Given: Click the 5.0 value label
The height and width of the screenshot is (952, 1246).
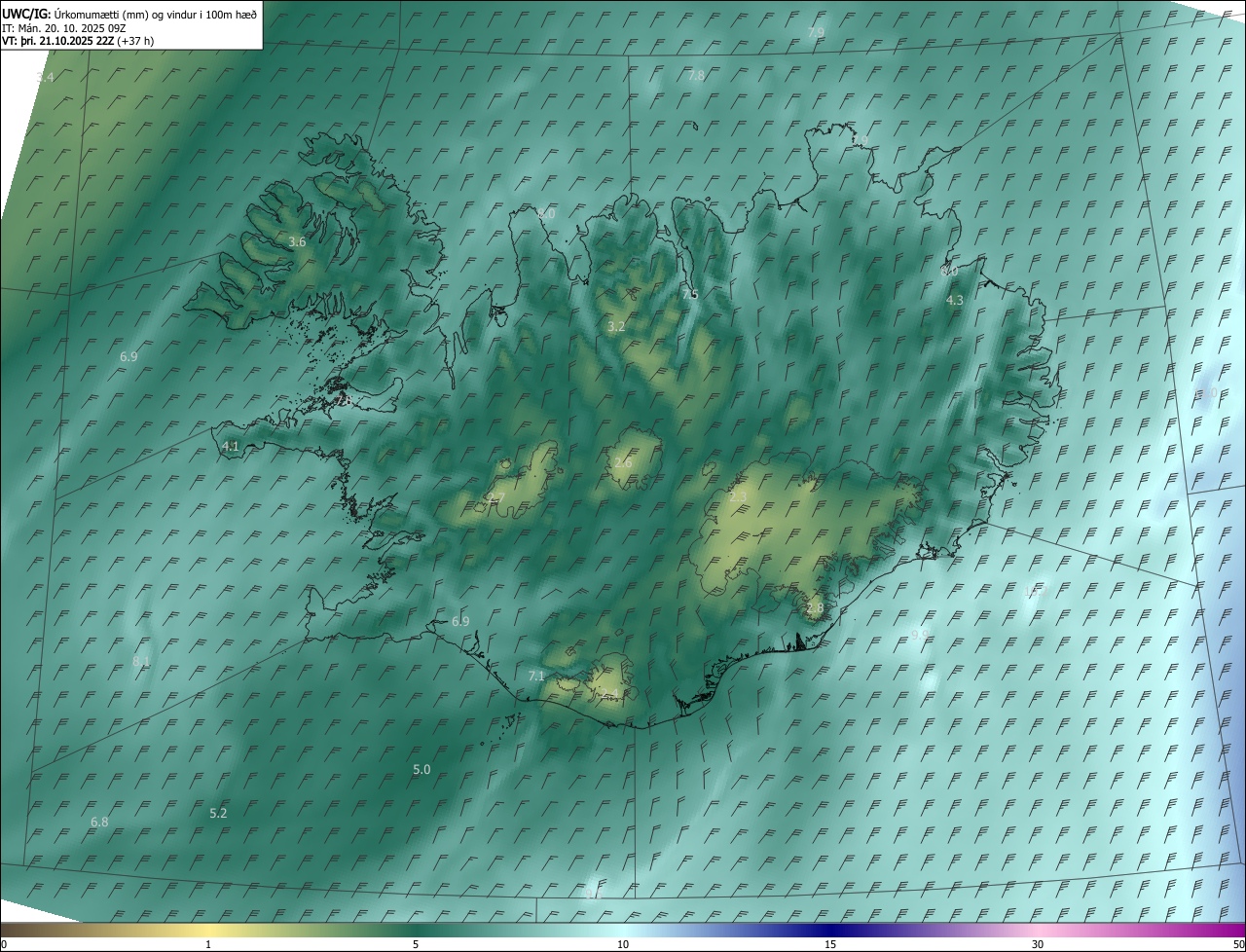Looking at the screenshot, I should (421, 770).
